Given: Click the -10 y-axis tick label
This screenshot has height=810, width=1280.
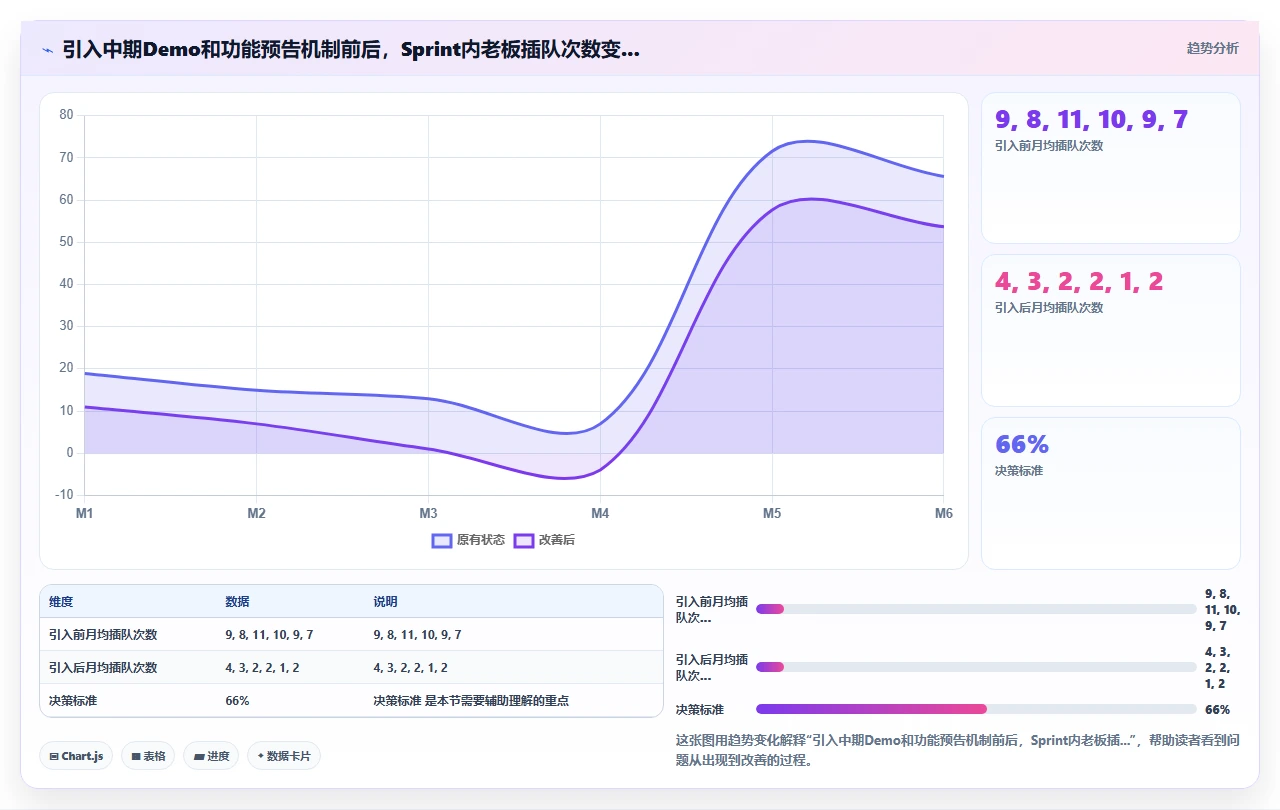Looking at the screenshot, I should point(65,495).
